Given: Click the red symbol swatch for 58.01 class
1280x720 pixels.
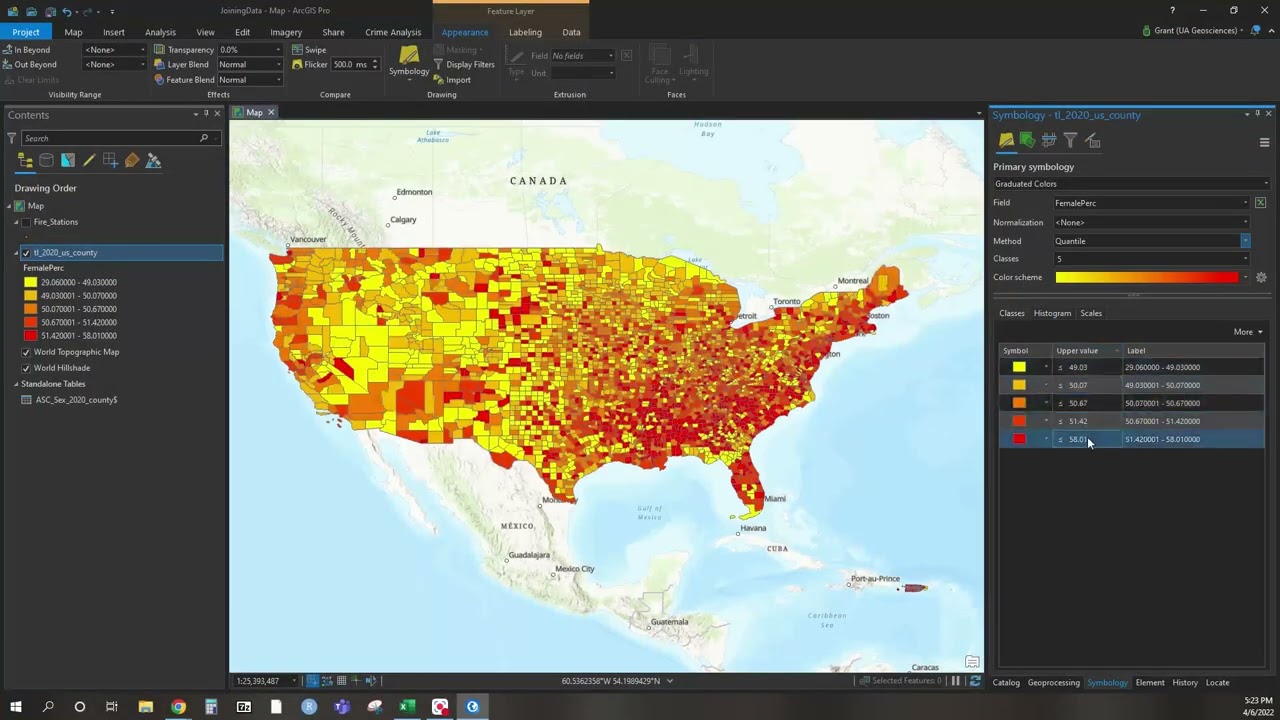Looking at the screenshot, I should 1019,439.
